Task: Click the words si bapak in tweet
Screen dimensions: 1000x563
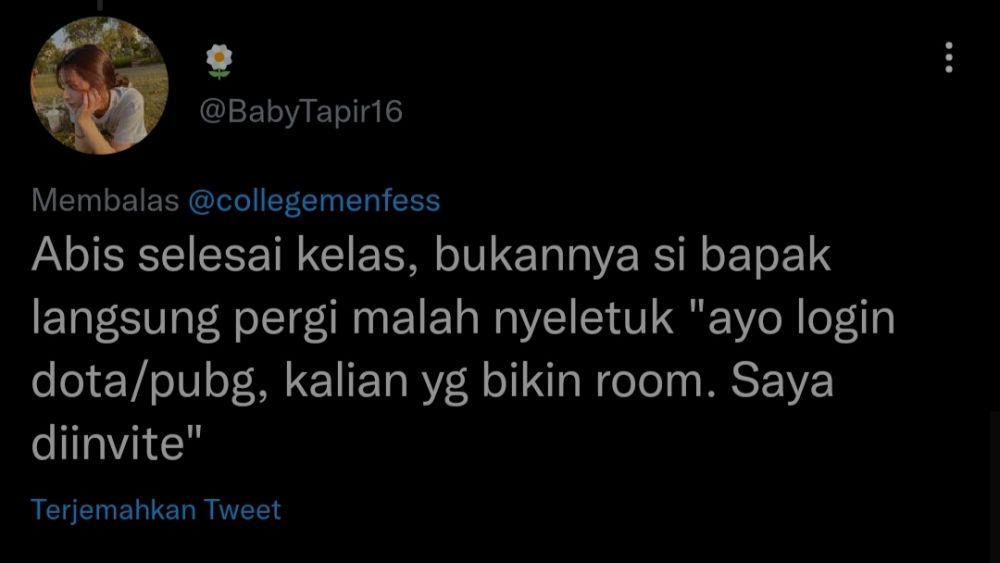Action: tap(742, 255)
